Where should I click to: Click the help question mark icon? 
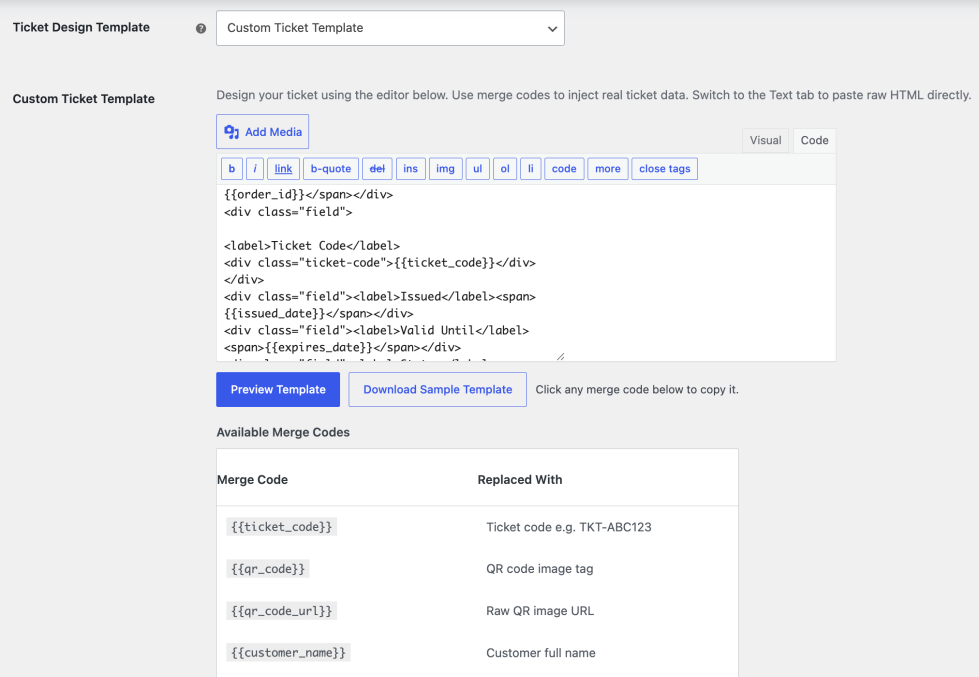pyautogui.click(x=200, y=28)
